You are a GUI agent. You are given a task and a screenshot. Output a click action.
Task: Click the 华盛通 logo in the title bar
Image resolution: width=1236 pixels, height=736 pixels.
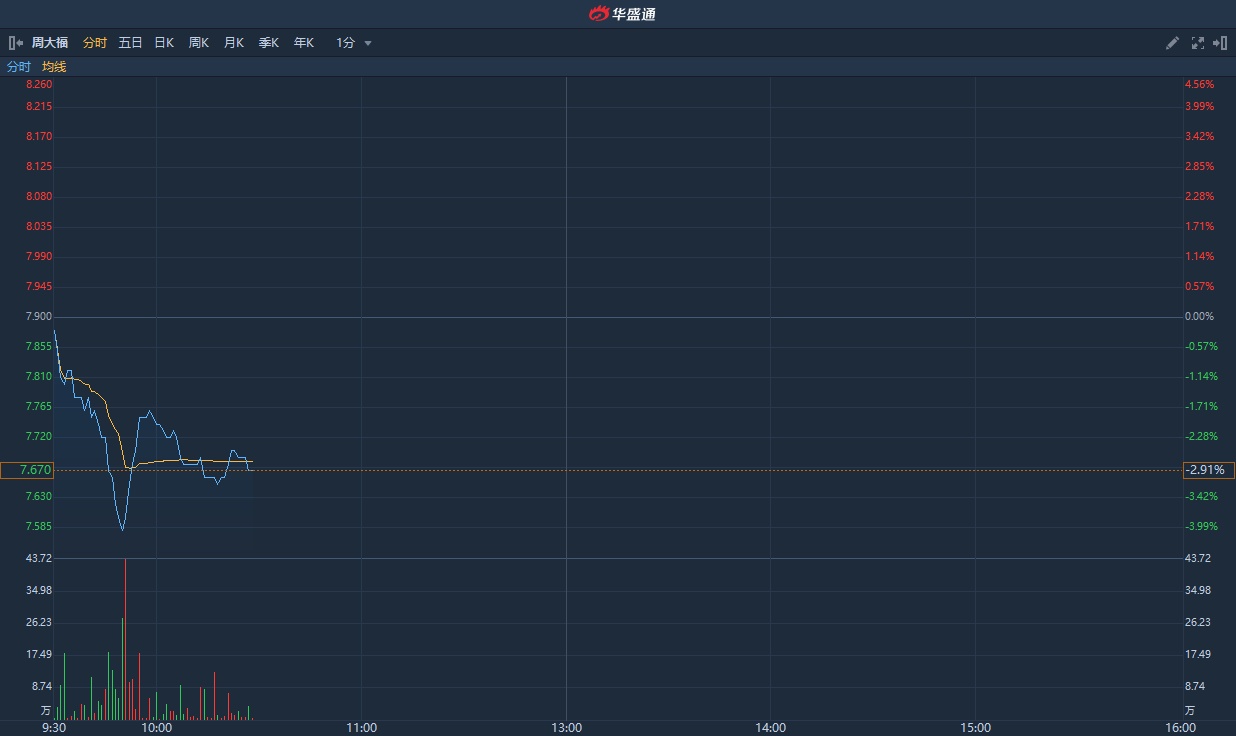pyautogui.click(x=621, y=14)
